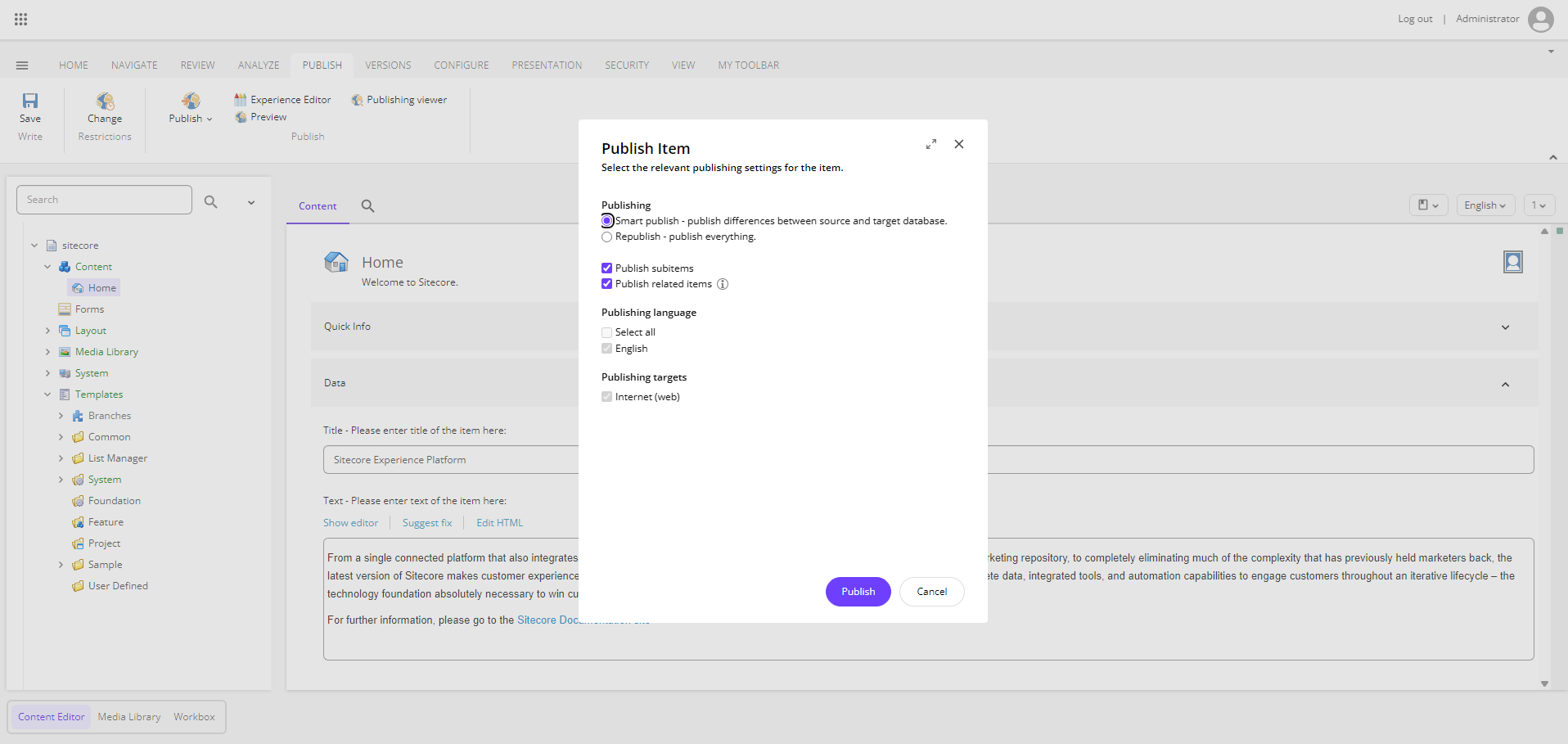Open the hamburger menu in the ribbon
The image size is (1568, 744).
[22, 65]
